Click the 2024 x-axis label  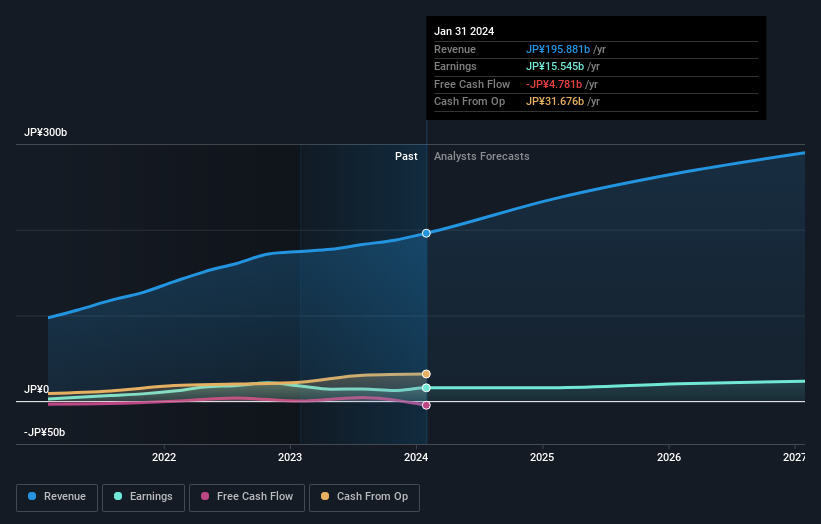(416, 457)
